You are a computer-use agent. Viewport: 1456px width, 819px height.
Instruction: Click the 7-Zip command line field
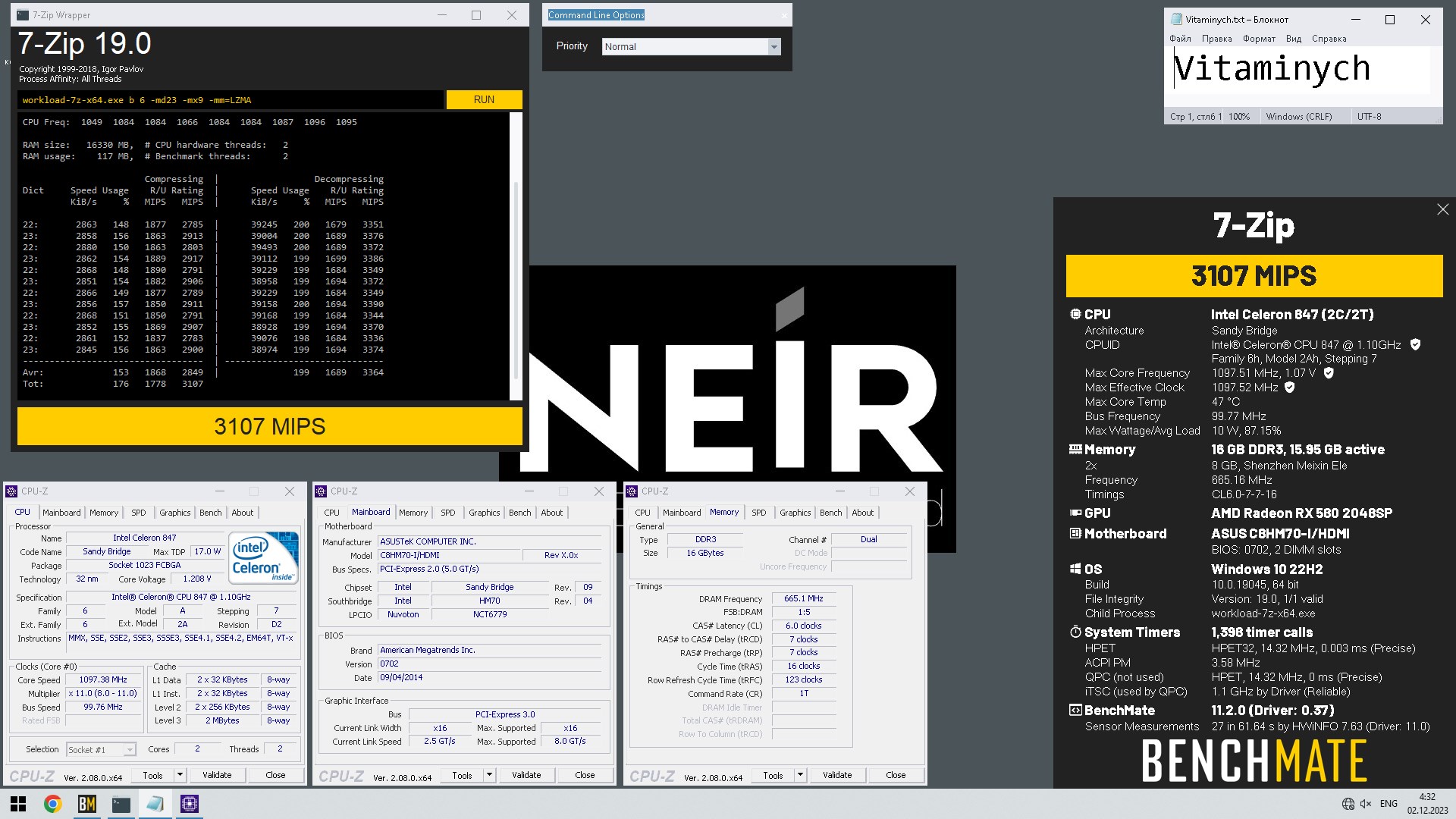pos(231,99)
